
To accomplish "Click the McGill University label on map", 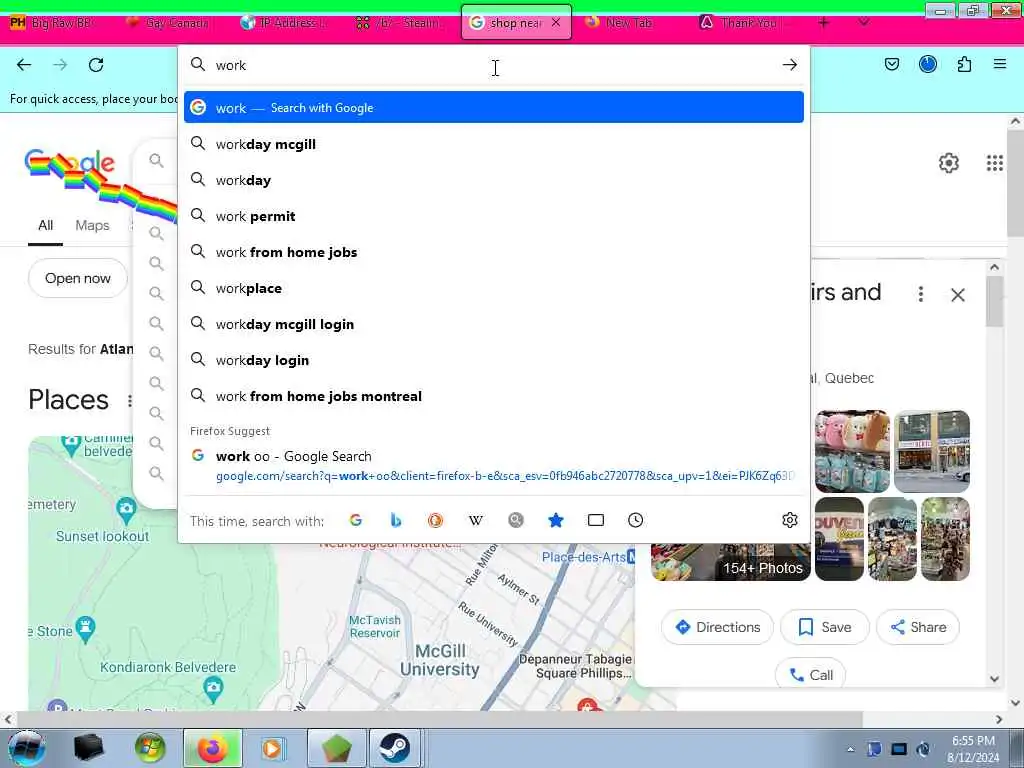I will 440,660.
